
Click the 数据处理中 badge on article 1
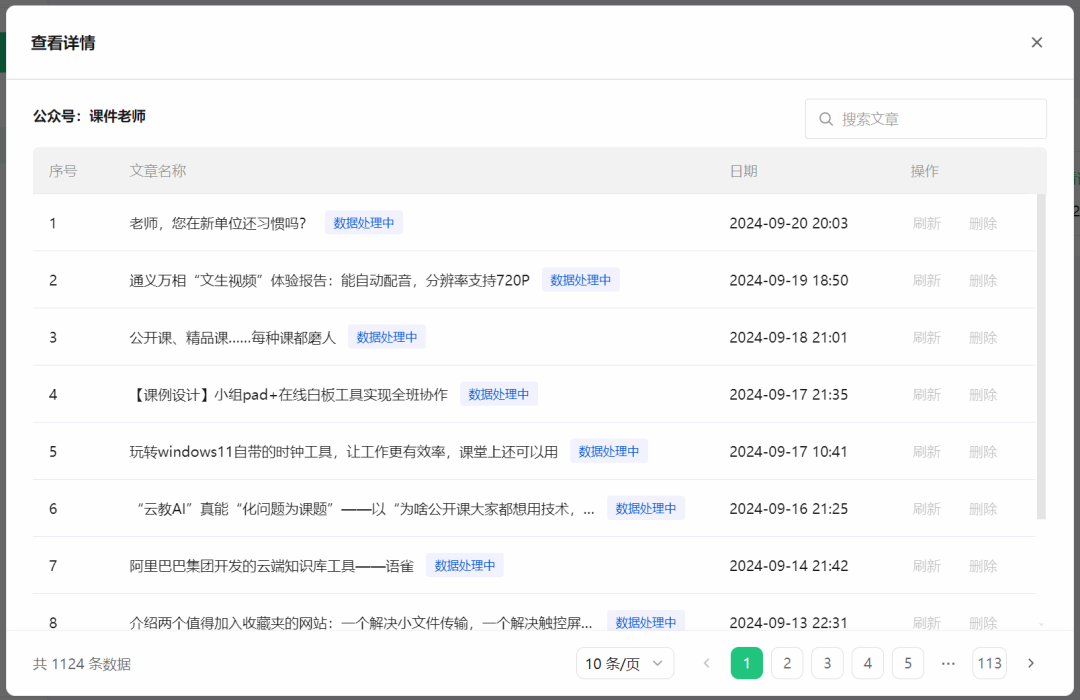click(364, 222)
